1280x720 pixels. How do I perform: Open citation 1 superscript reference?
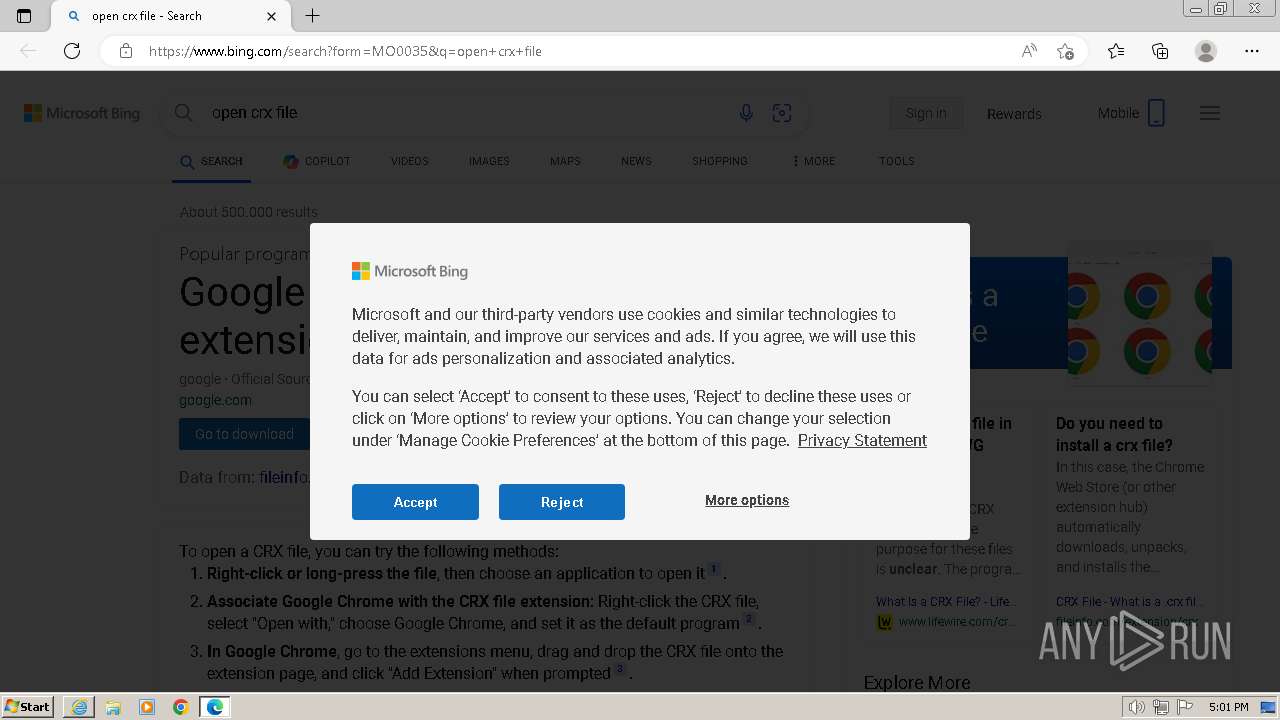[714, 569]
